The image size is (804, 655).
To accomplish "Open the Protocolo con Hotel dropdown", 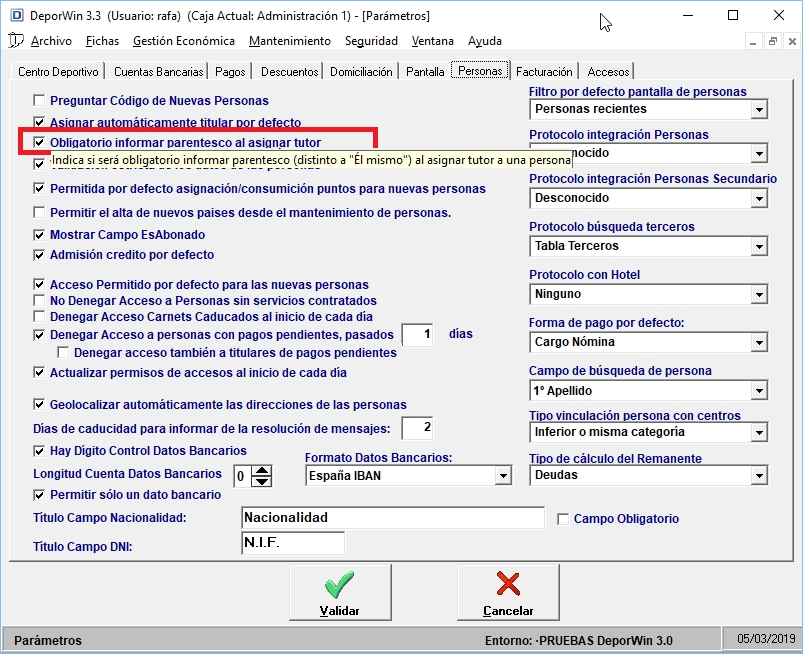I will click(759, 294).
